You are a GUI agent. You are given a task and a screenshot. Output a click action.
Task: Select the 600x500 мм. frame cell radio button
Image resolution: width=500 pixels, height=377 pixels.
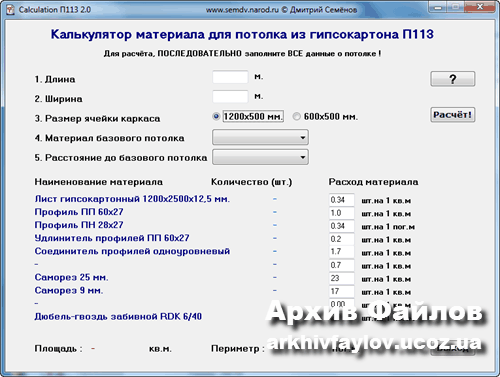(x=296, y=116)
